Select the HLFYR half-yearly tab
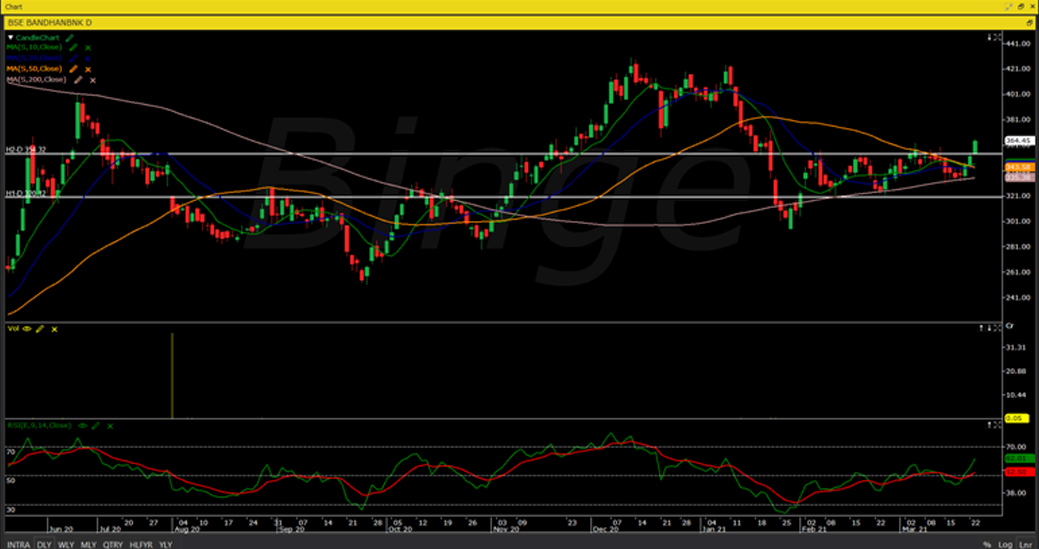Screen dimensions: 1039x549 pos(141,544)
